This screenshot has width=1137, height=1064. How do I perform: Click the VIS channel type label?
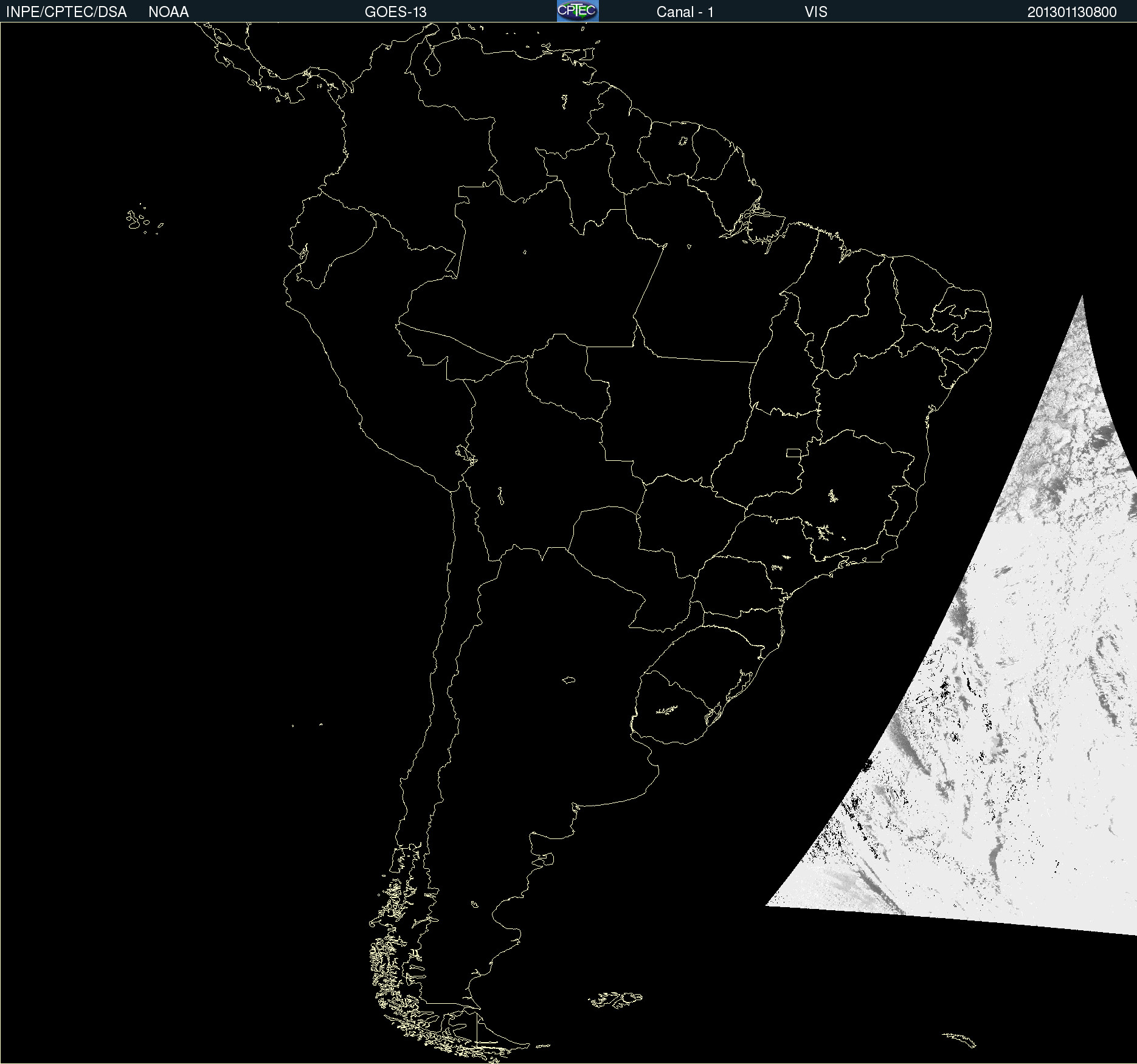point(815,12)
